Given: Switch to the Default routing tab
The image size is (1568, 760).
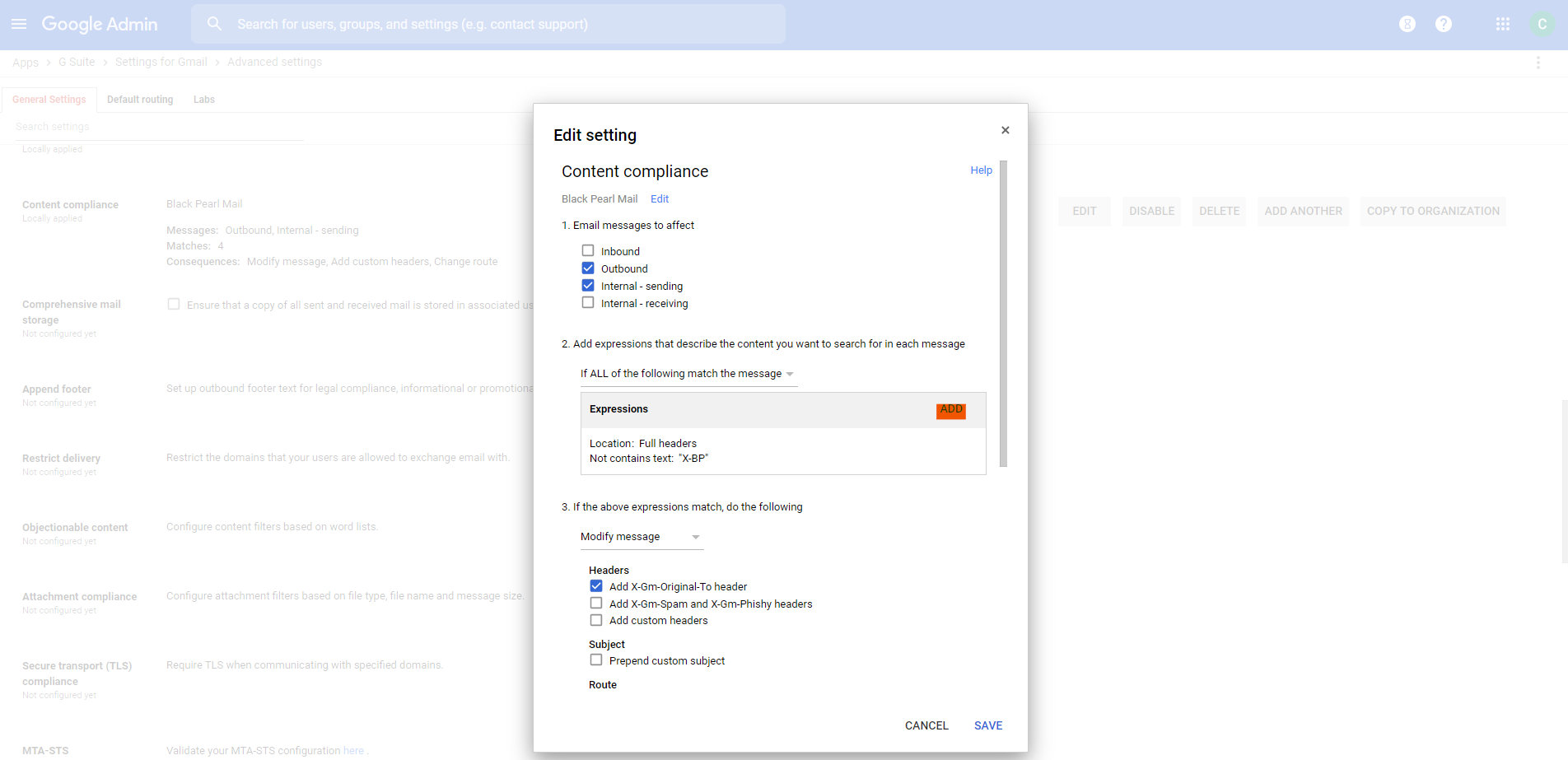Looking at the screenshot, I should click(x=140, y=100).
